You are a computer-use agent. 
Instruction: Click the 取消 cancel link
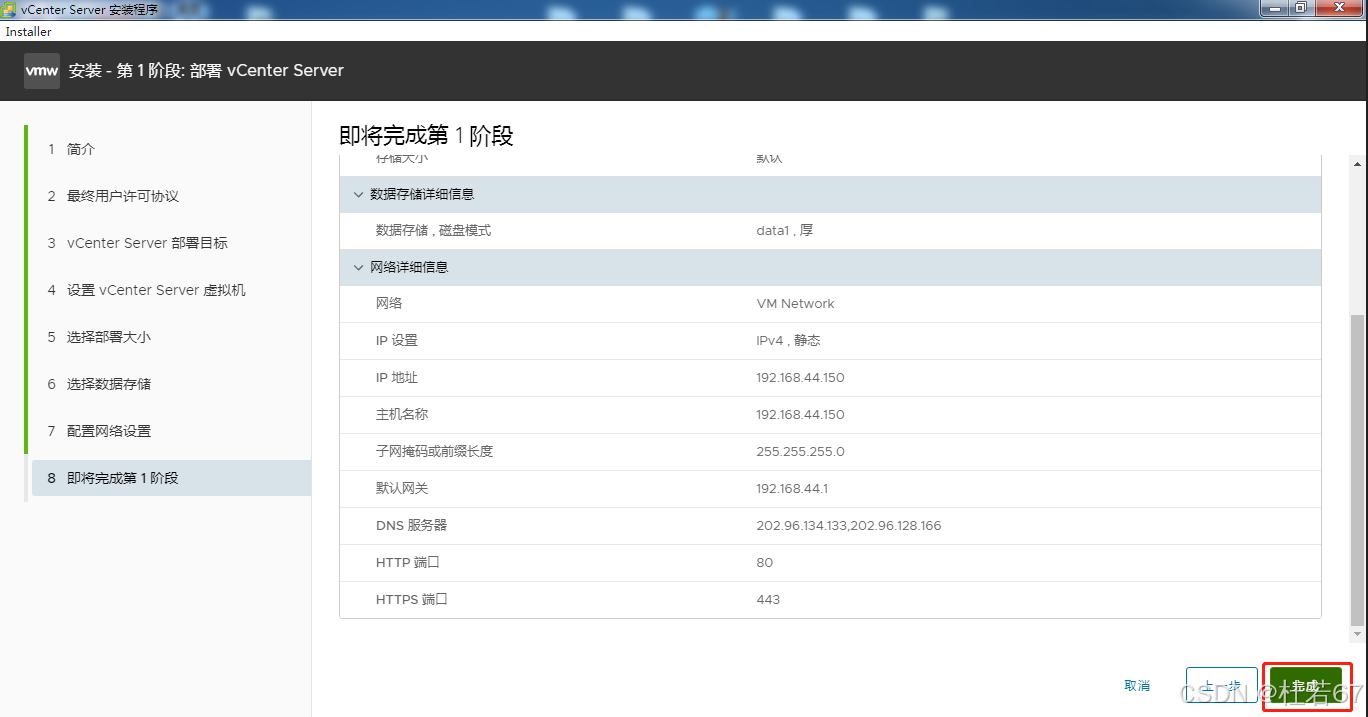[x=1137, y=686]
